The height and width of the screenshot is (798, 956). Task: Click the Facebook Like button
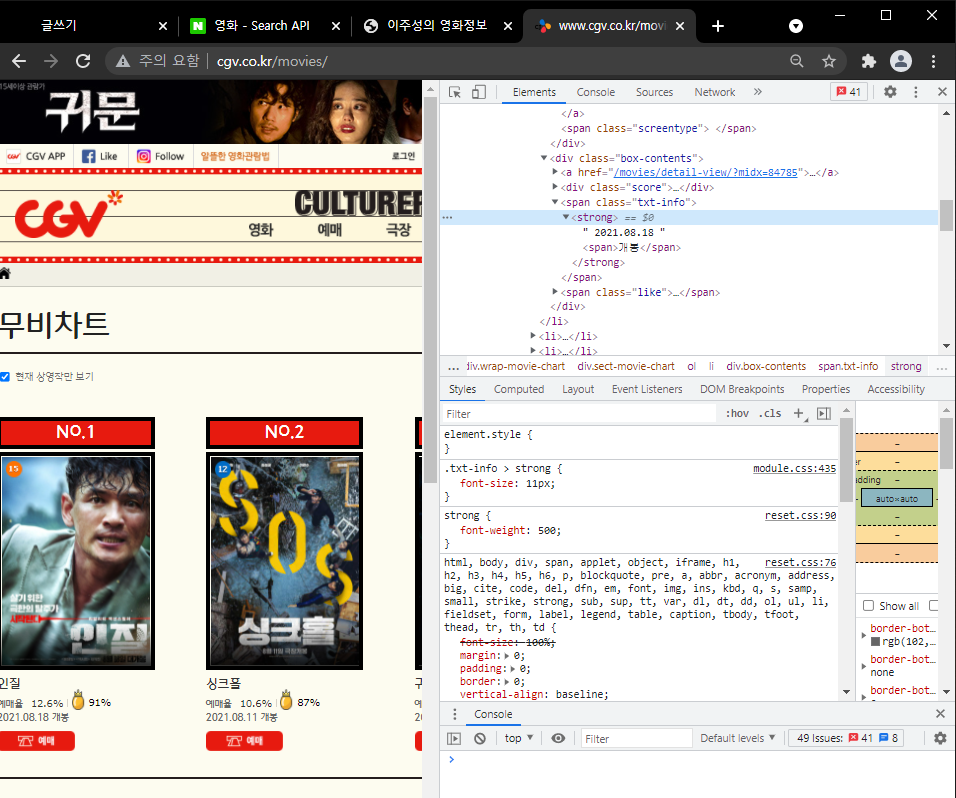(x=99, y=156)
